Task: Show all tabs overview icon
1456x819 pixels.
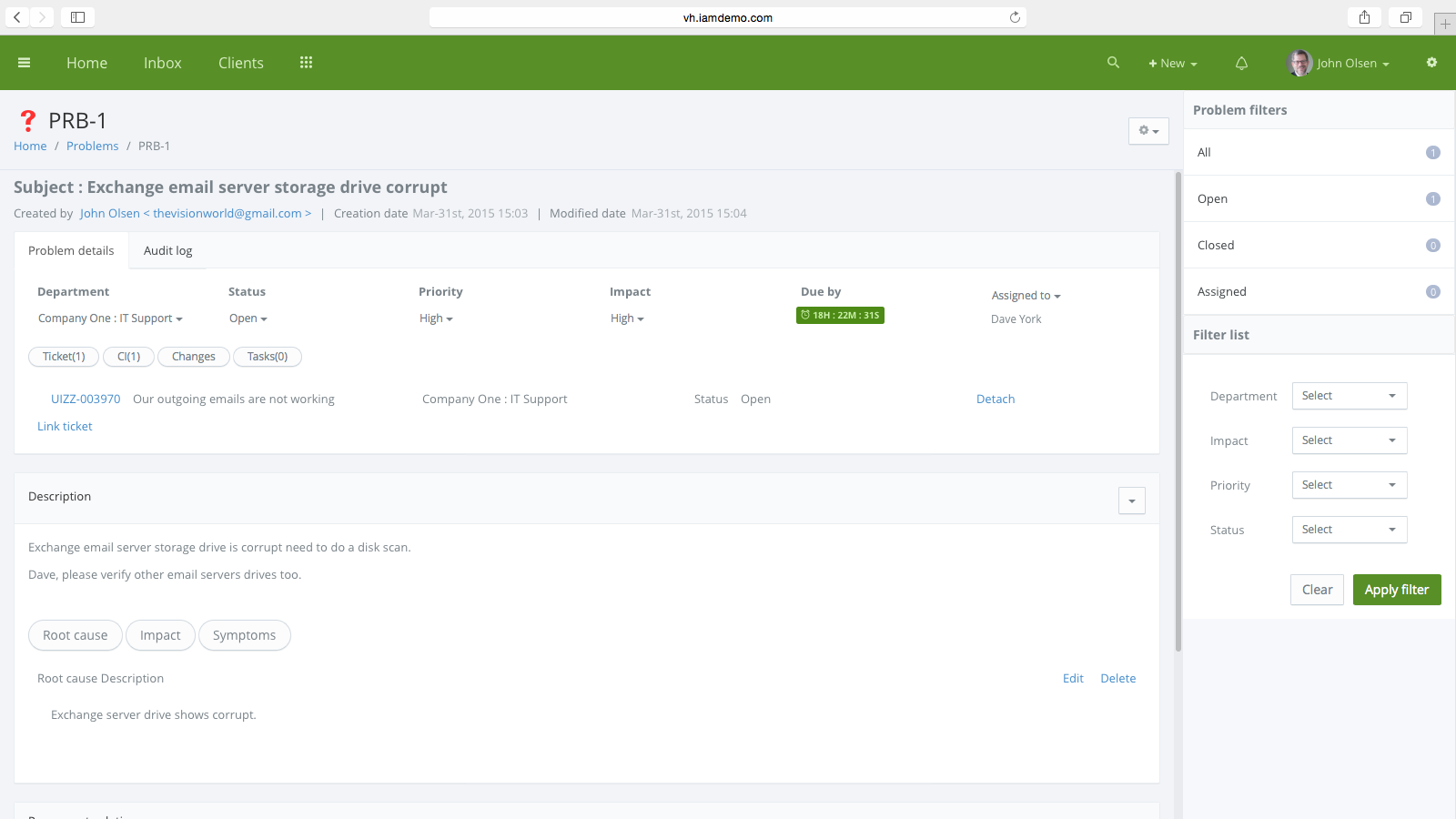Action: (1406, 17)
